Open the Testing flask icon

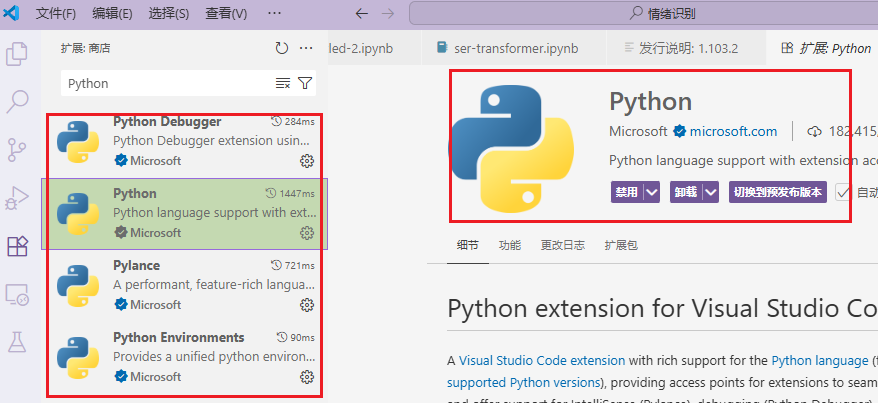(17, 341)
